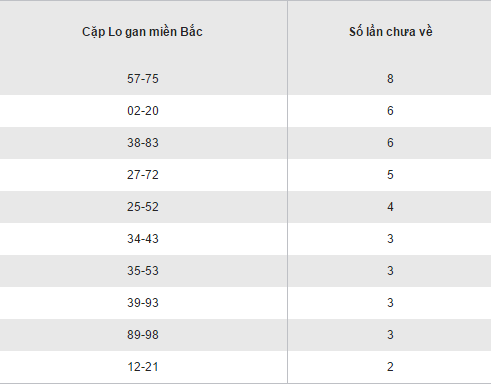Click the count 6 beside 02-20
Screen dimensions: 493x384
coord(390,111)
